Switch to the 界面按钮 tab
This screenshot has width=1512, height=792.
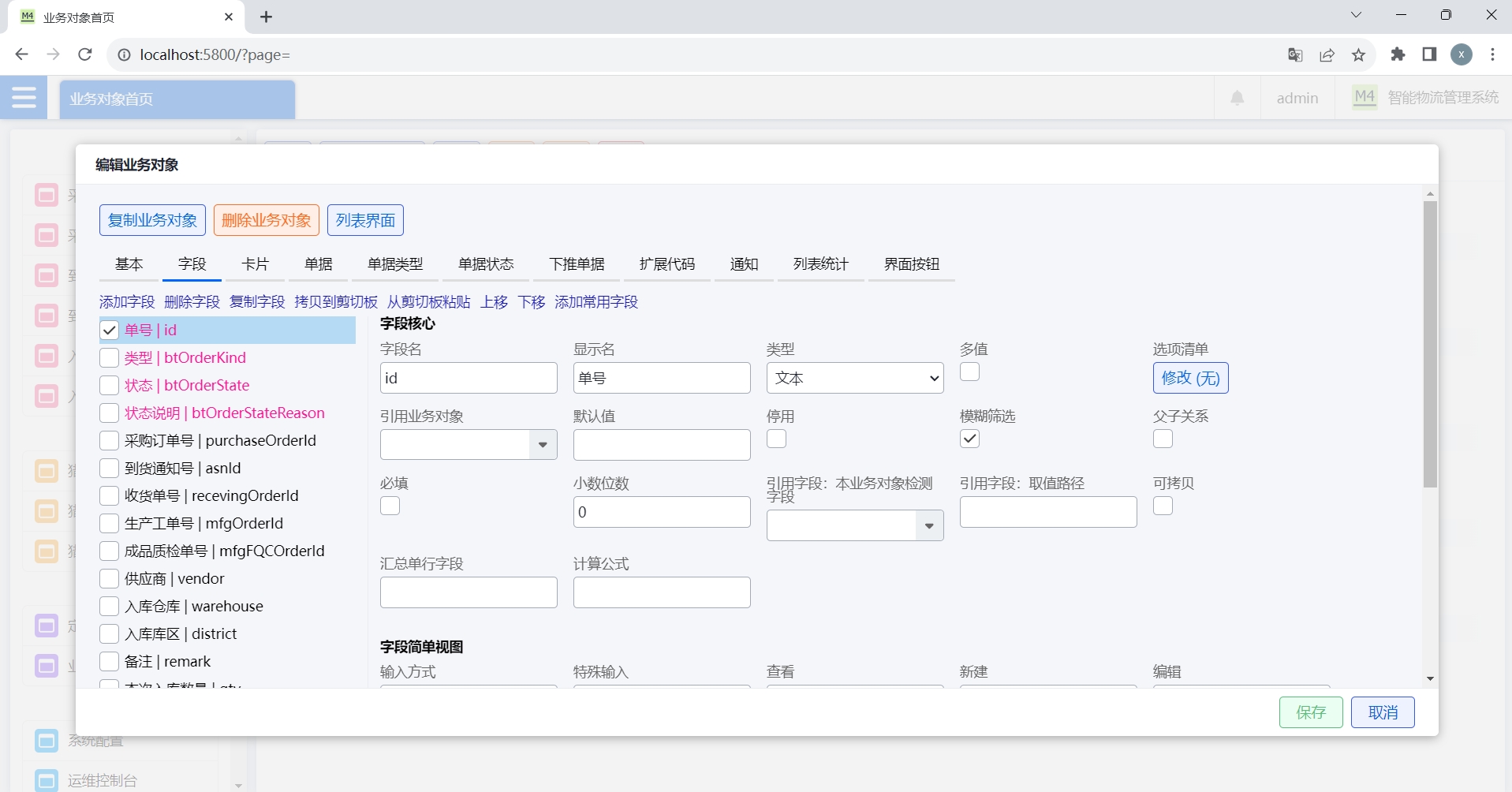point(912,264)
